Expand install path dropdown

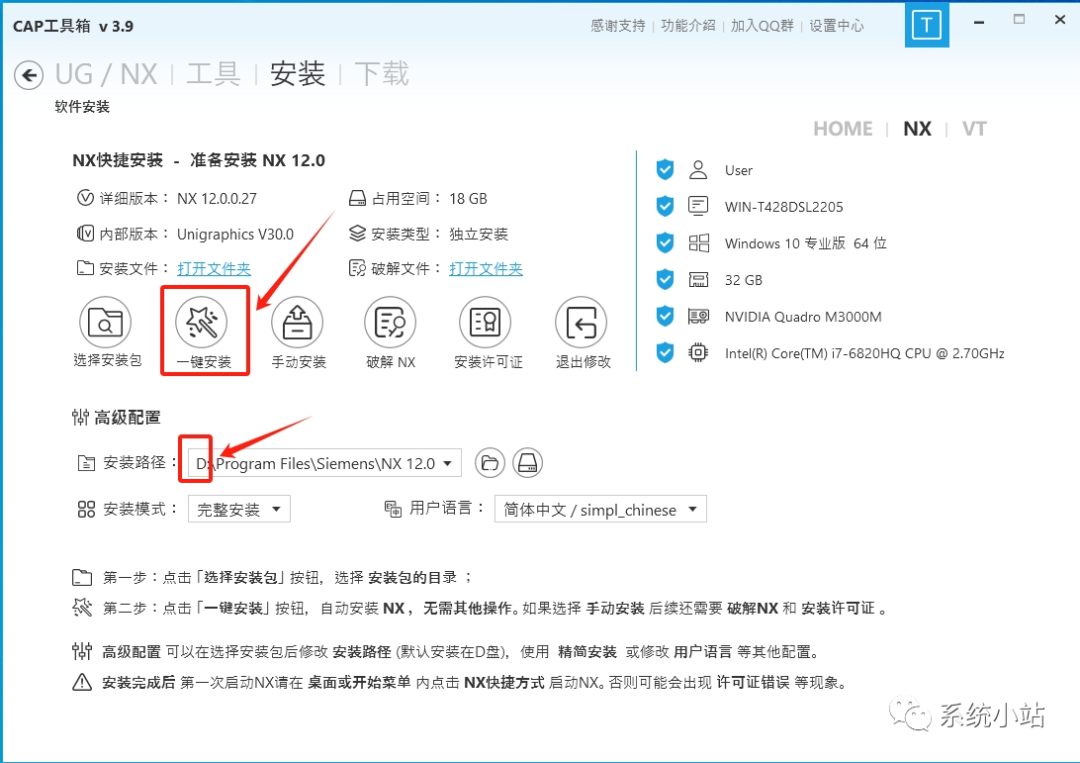pos(448,463)
